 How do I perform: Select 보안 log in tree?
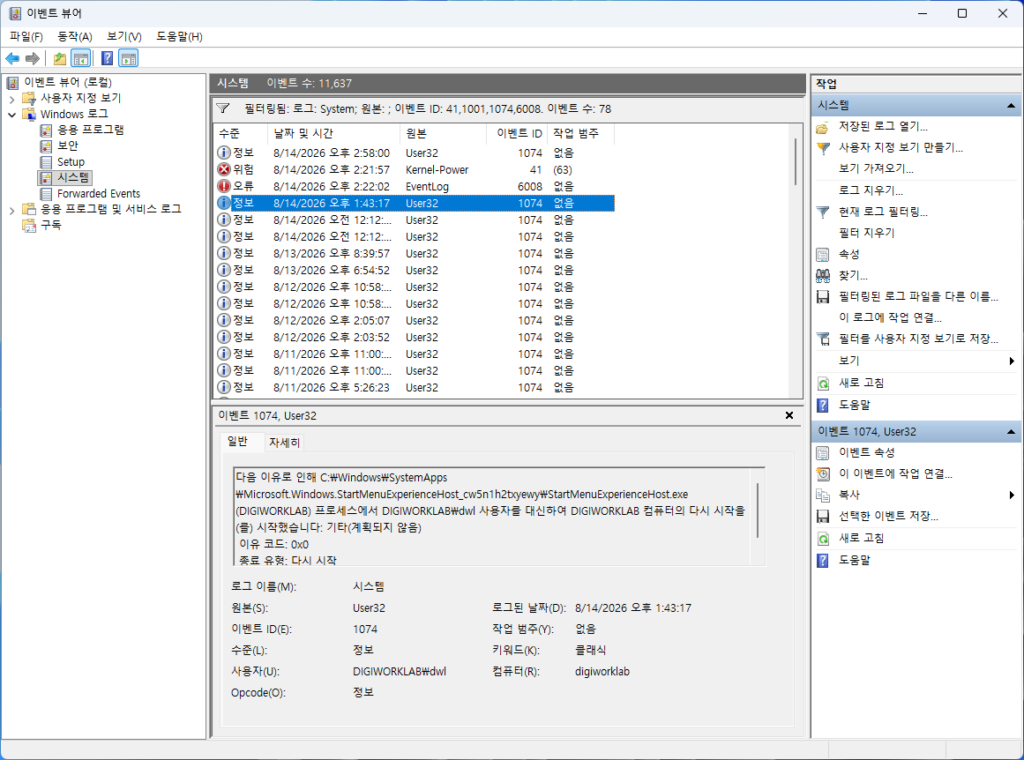[68, 146]
